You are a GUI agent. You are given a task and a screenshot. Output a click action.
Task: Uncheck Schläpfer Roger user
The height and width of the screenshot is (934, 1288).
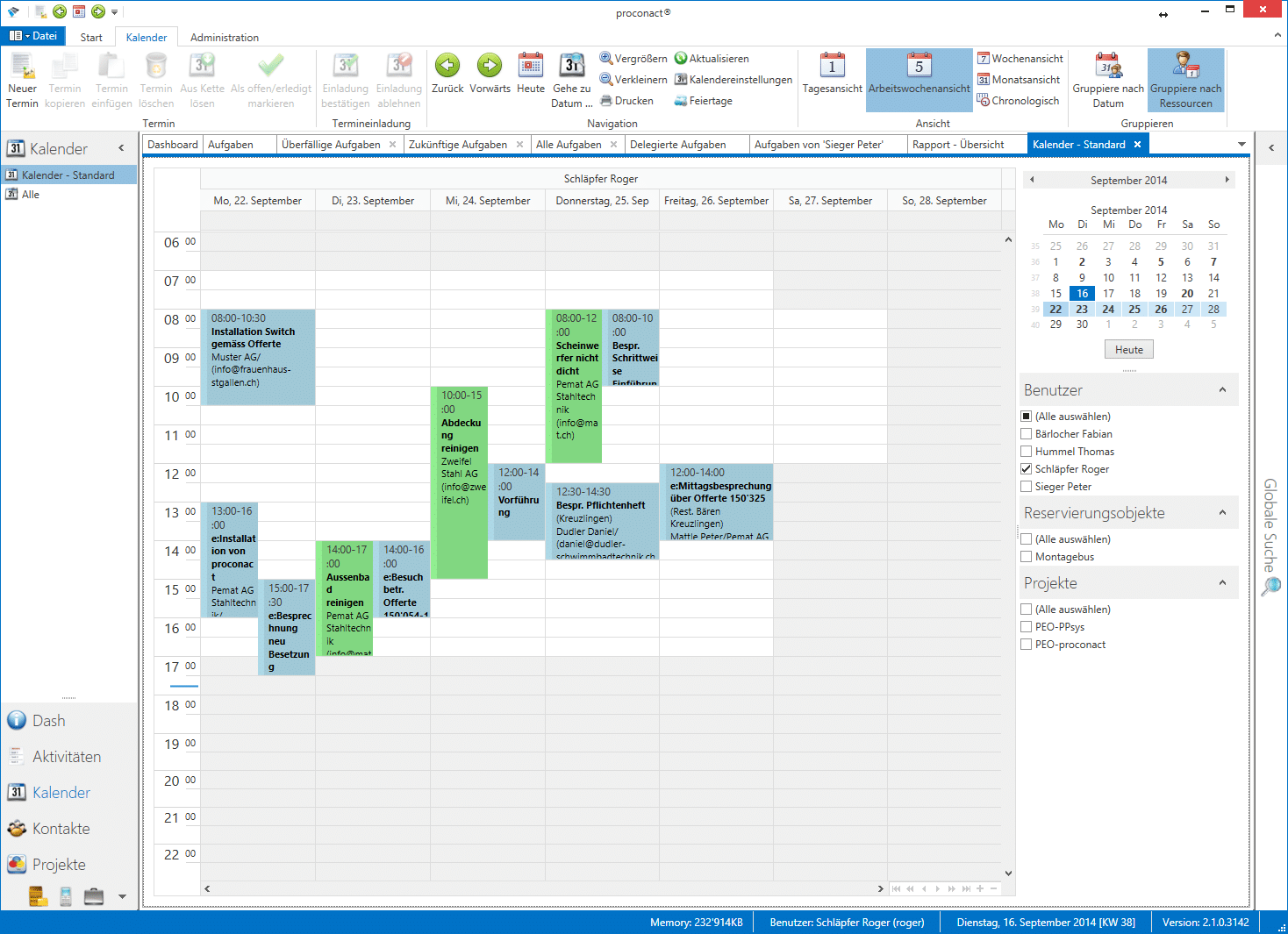1026,469
